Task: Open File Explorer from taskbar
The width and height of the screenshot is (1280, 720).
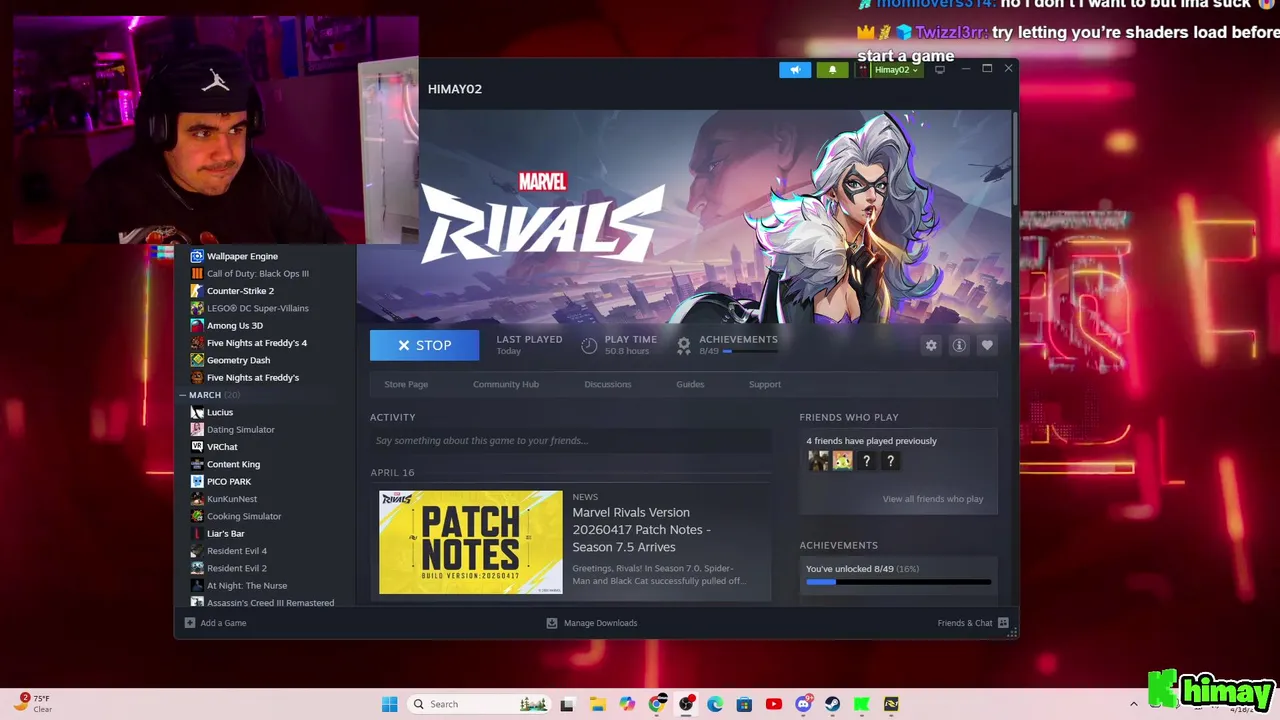Action: 598,704
